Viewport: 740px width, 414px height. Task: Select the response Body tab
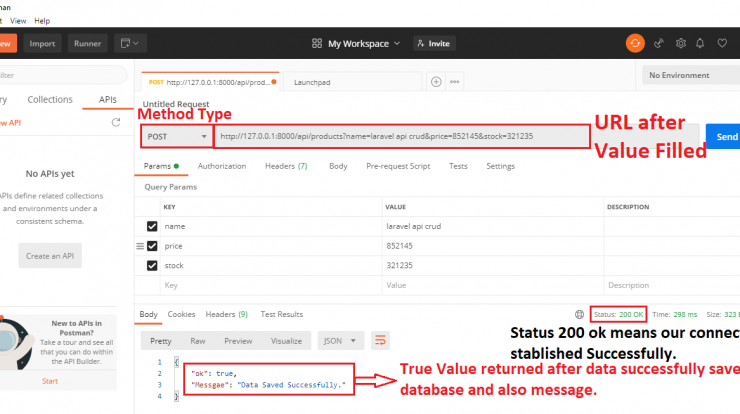tap(148, 314)
